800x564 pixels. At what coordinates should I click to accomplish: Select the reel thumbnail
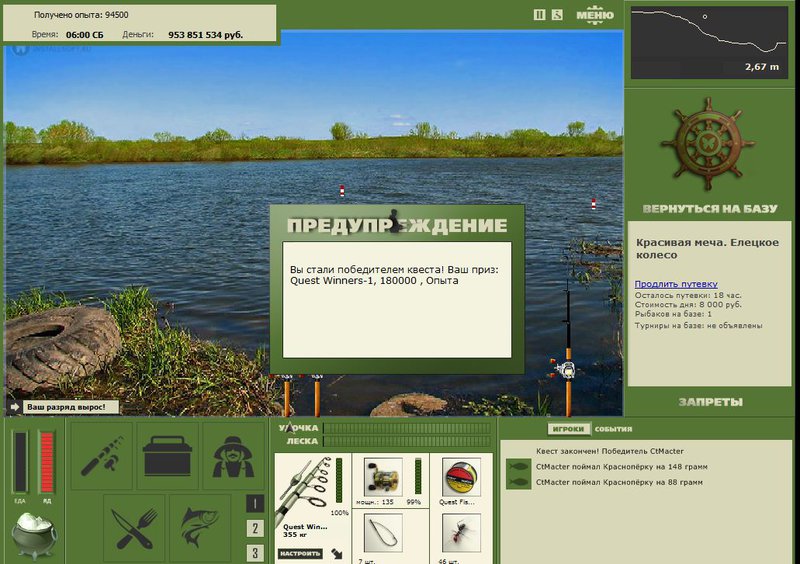383,477
